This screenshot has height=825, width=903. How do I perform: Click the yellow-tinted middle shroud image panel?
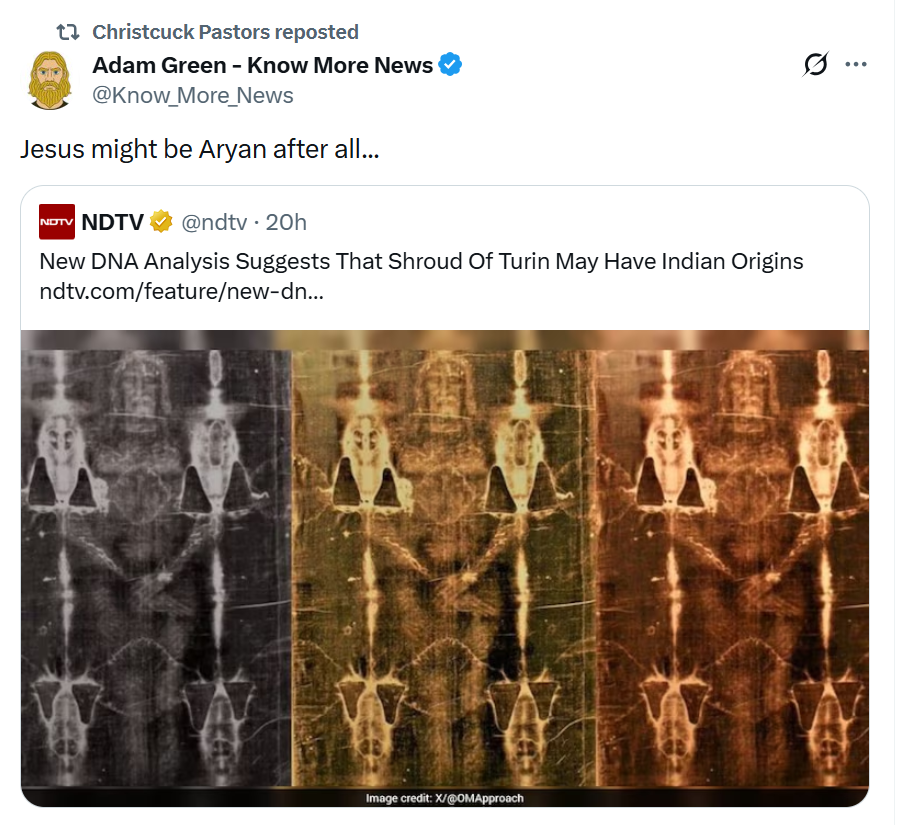click(443, 560)
